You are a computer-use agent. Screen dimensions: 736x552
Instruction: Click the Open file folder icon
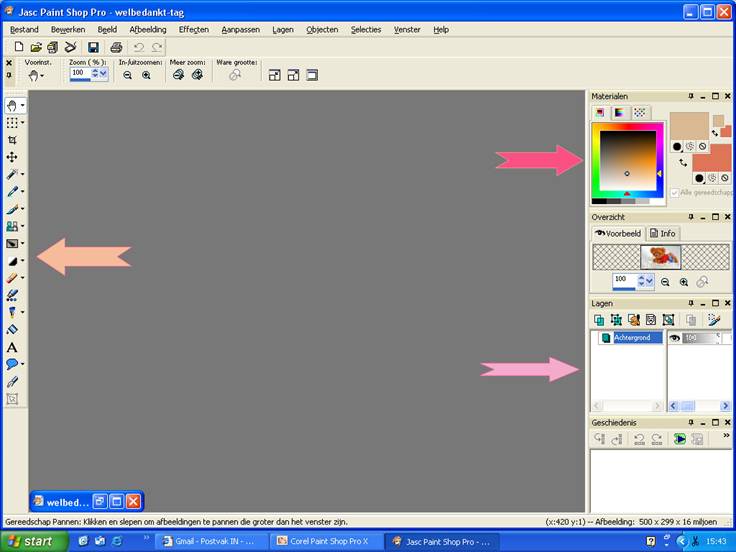click(x=36, y=47)
